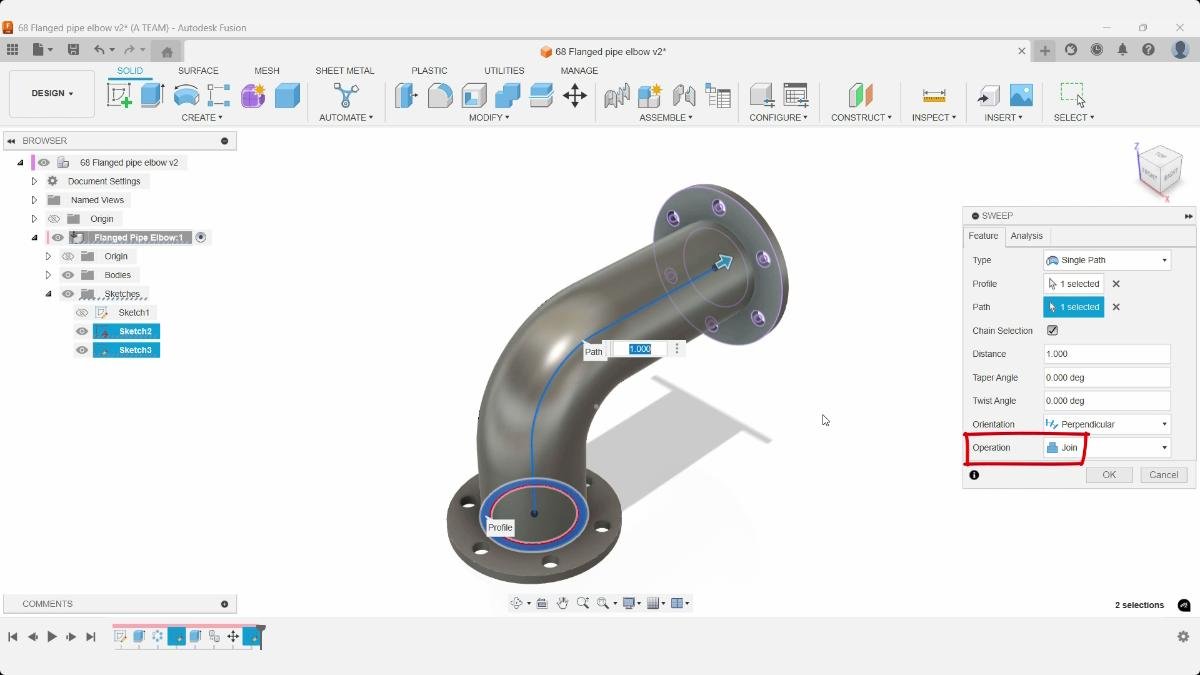1200x675 pixels.
Task: Open the notifications bell icon
Action: pos(1123,50)
